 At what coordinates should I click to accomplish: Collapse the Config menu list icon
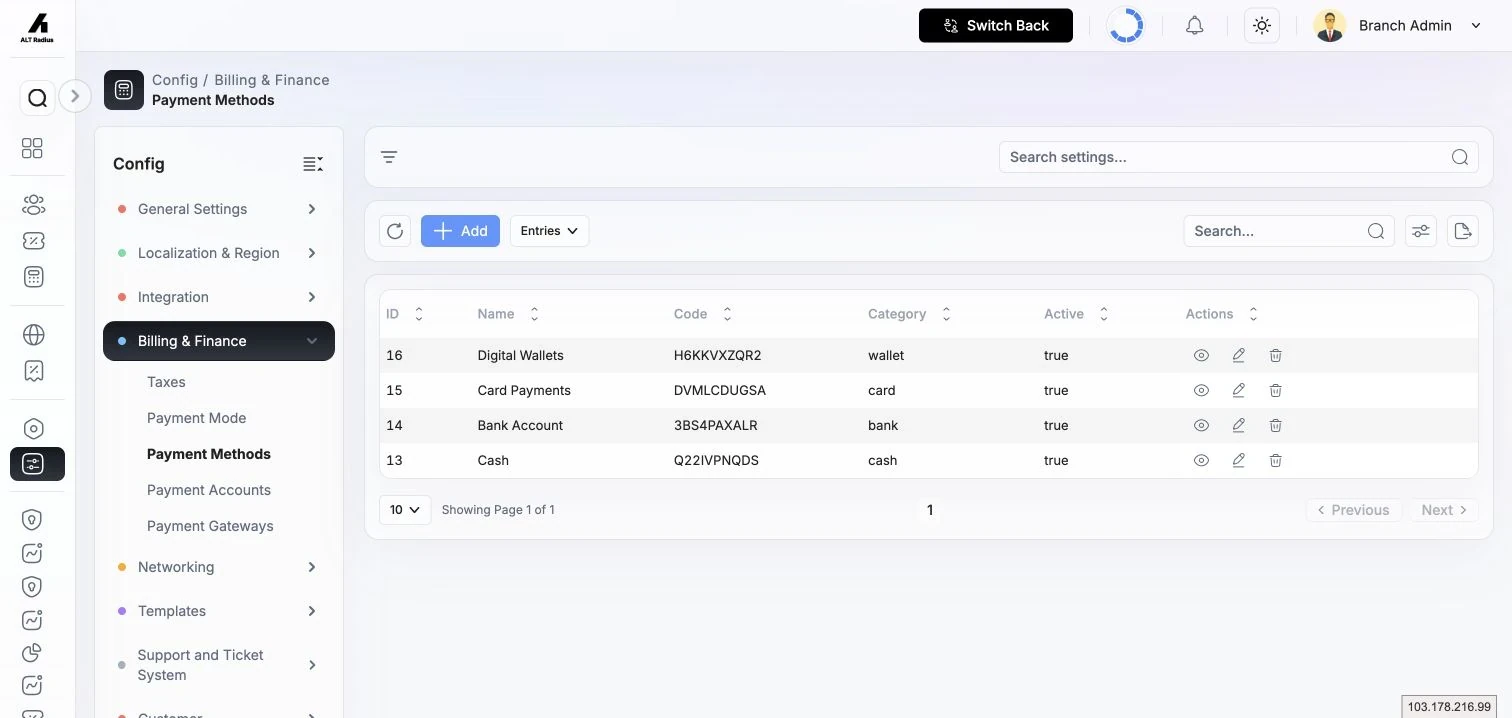point(313,164)
